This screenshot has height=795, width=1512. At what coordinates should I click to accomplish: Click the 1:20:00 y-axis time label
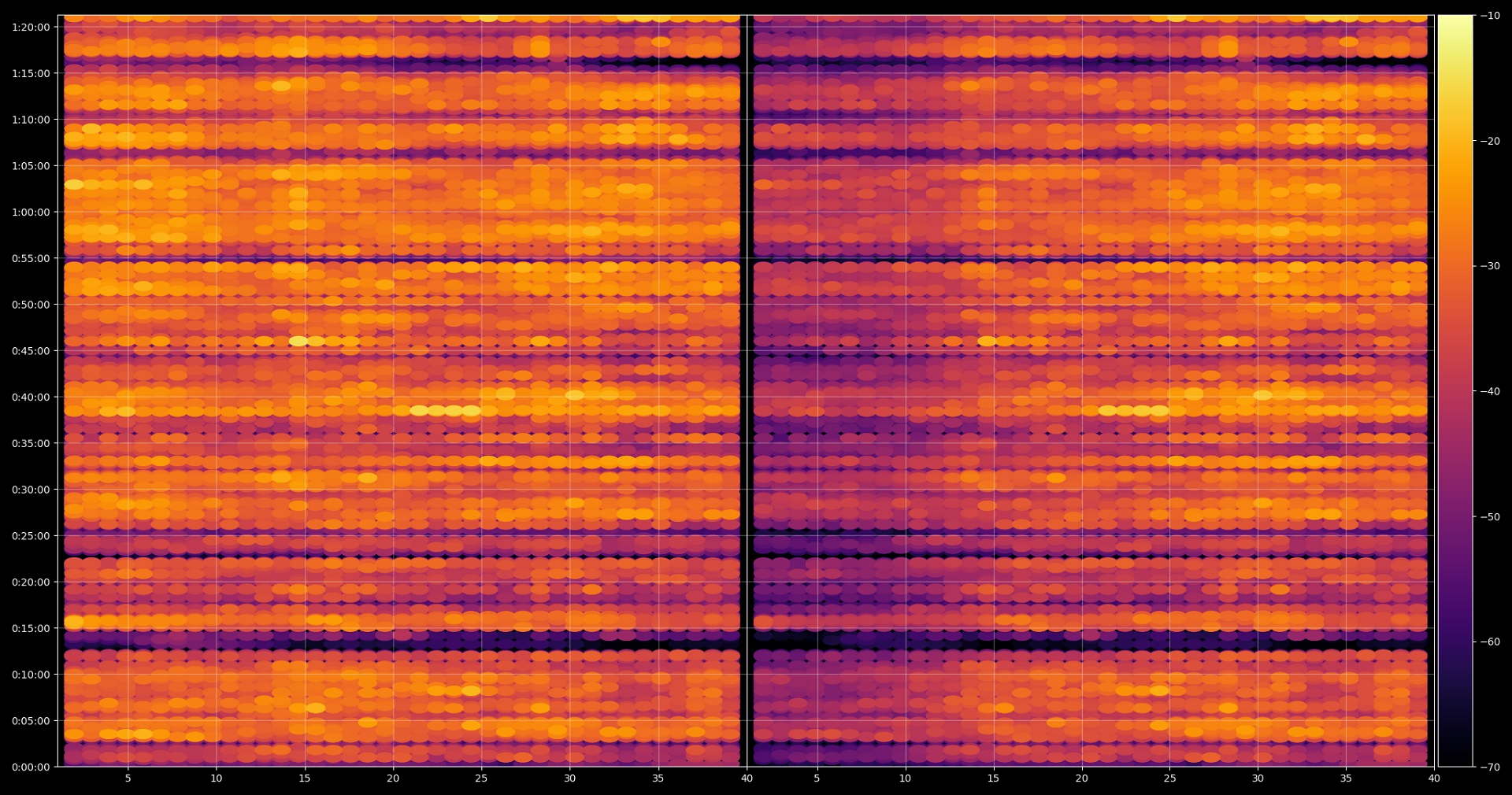31,28
